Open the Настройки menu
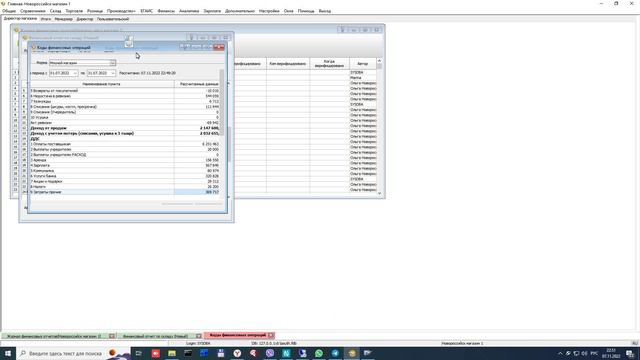 click(269, 11)
